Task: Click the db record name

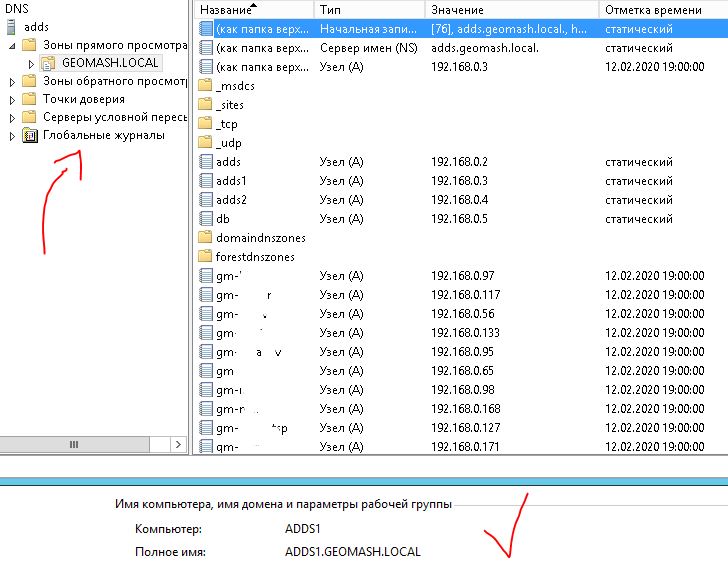Action: pyautogui.click(x=223, y=219)
